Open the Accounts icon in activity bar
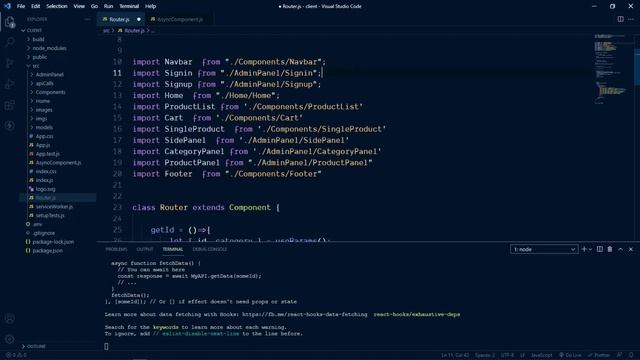Viewport: 640px width, 360px height. coord(9,318)
